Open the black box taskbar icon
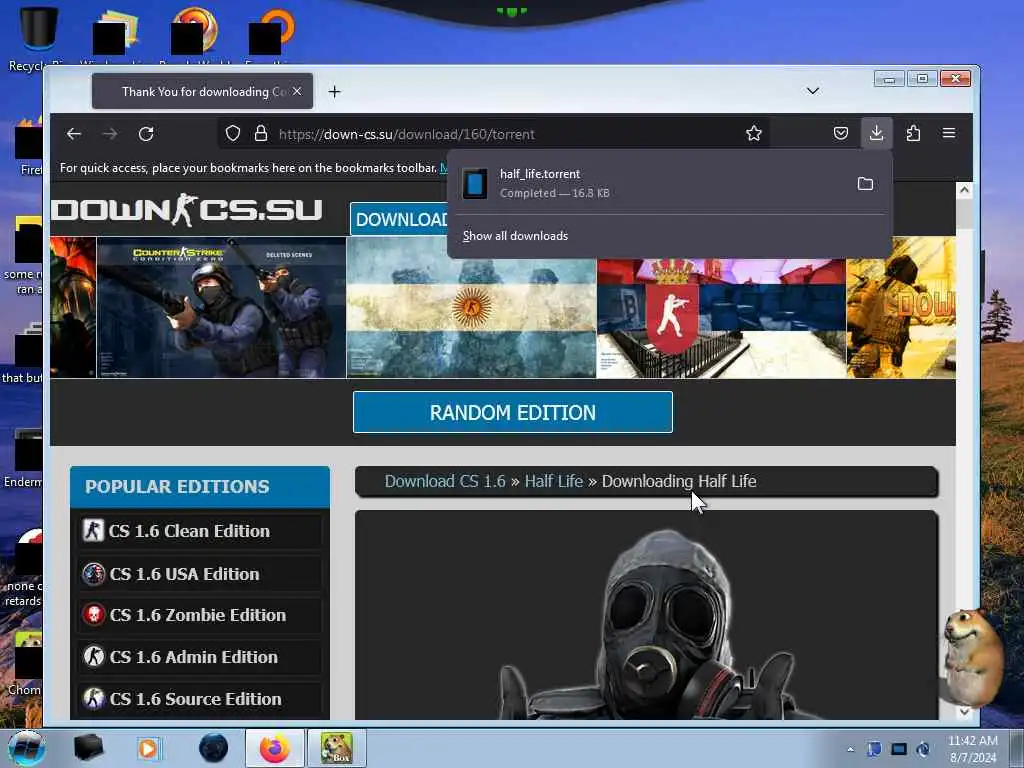Screen dimensions: 1024x768 coord(88,748)
